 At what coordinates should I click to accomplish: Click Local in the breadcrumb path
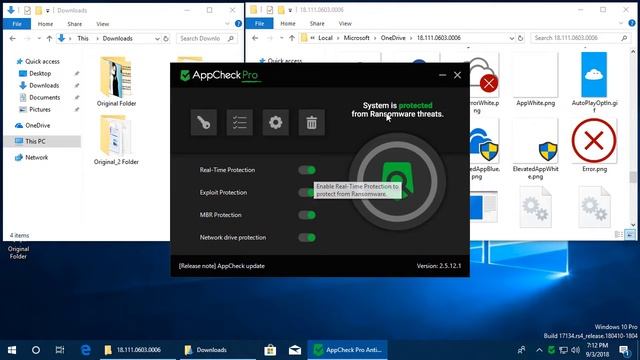click(x=325, y=38)
